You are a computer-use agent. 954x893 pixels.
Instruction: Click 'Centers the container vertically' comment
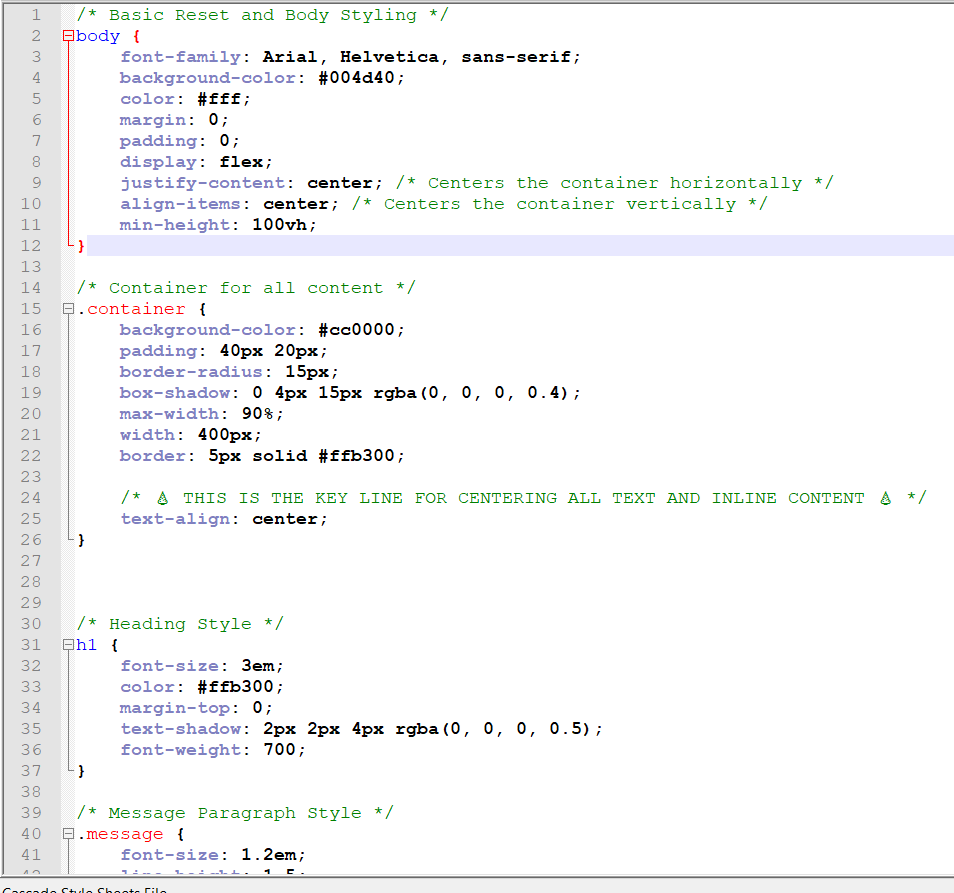(x=560, y=204)
